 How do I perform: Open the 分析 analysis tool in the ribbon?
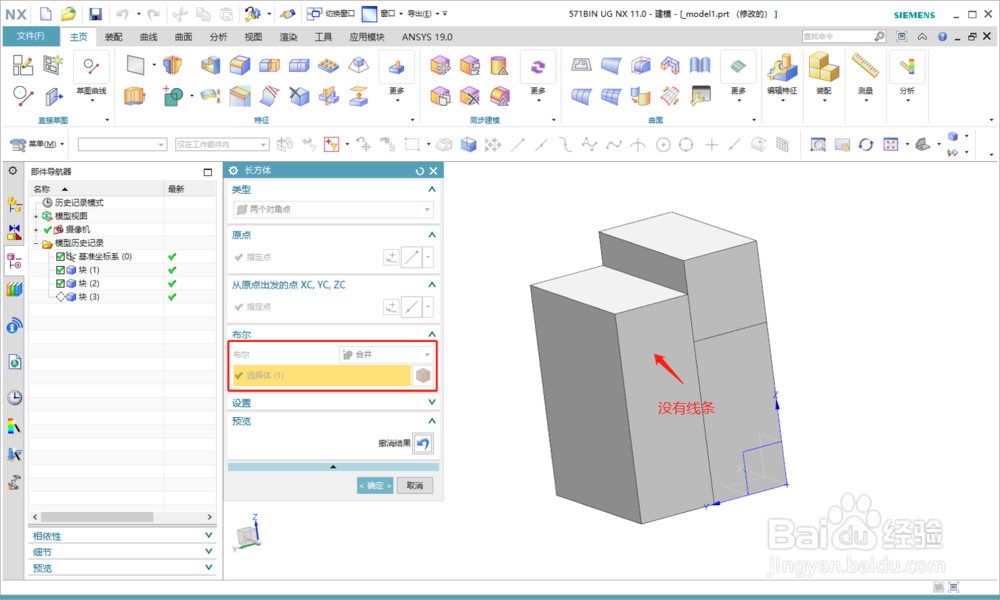[x=907, y=77]
